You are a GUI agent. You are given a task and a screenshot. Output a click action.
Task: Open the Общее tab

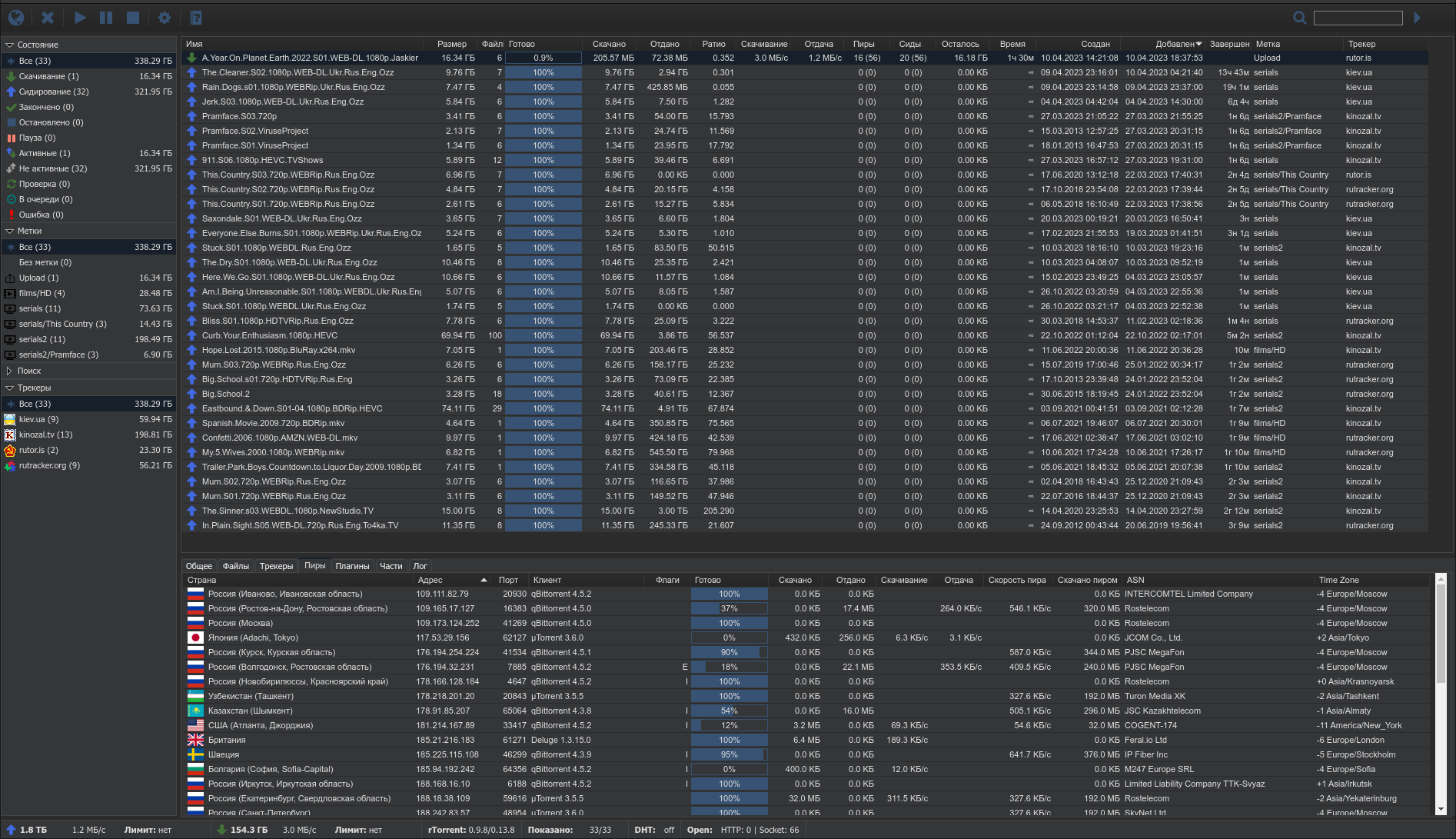tap(199, 566)
